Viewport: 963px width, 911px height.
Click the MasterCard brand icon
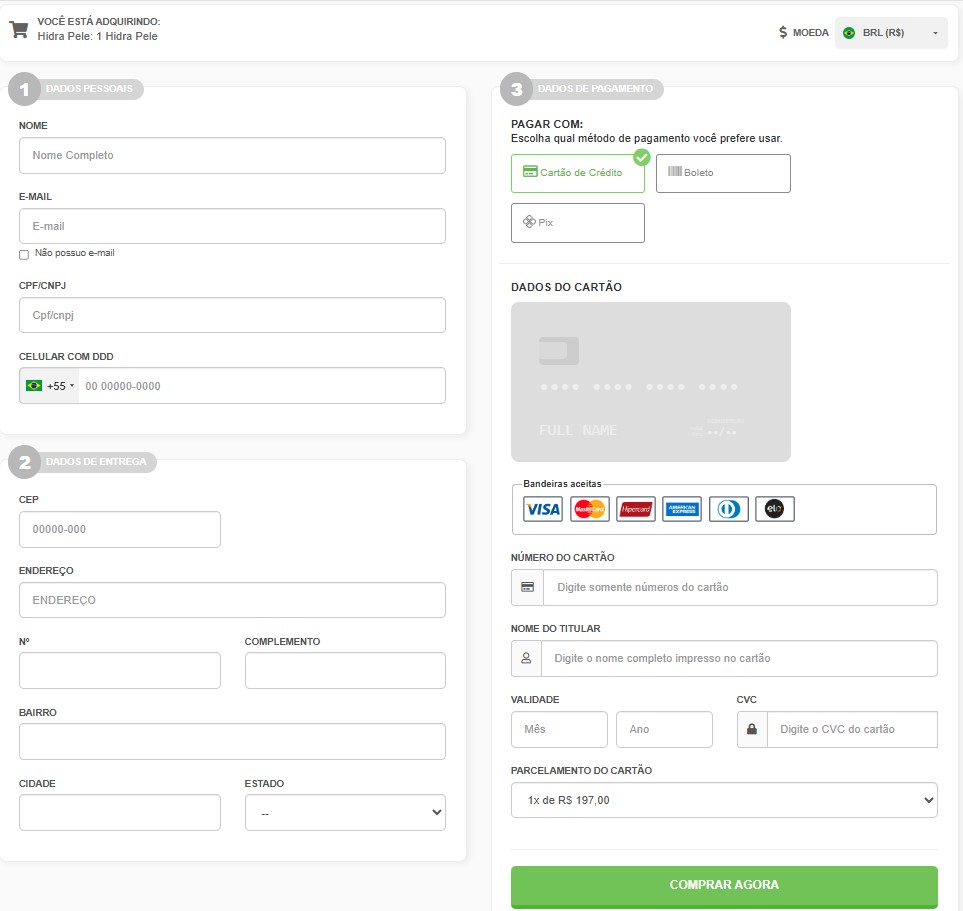590,509
